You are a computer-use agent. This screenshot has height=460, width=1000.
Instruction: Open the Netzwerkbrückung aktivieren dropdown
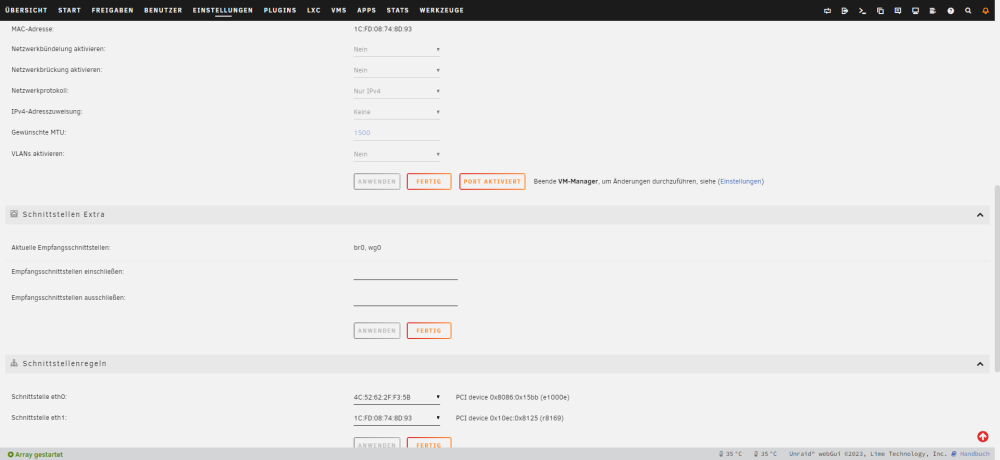[397, 70]
